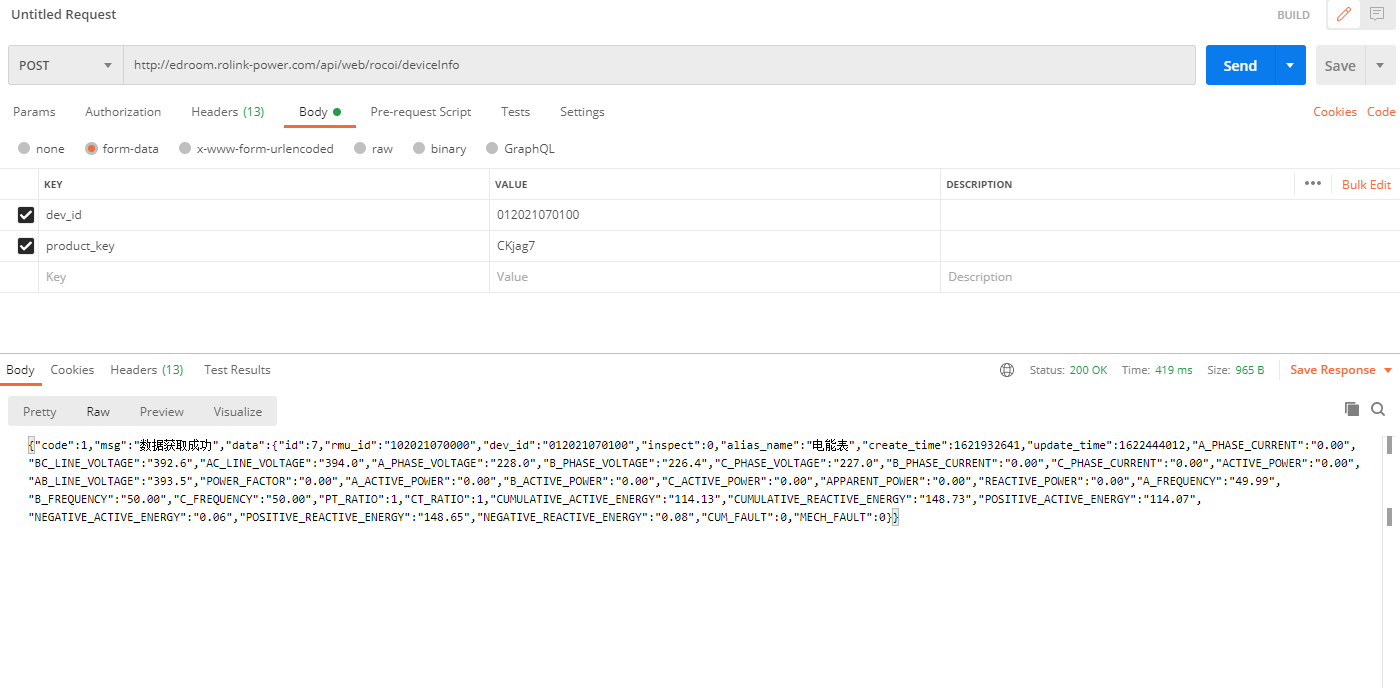This screenshot has height=688, width=1400.
Task: Open the Save Response dropdown
Action: pos(1340,370)
